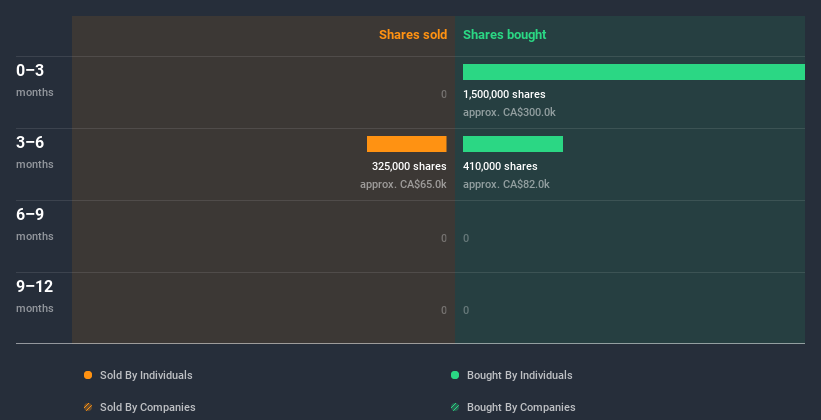Viewport: 821px width, 420px height.
Task: Click the 0–3 months row label
Action: pos(35,80)
